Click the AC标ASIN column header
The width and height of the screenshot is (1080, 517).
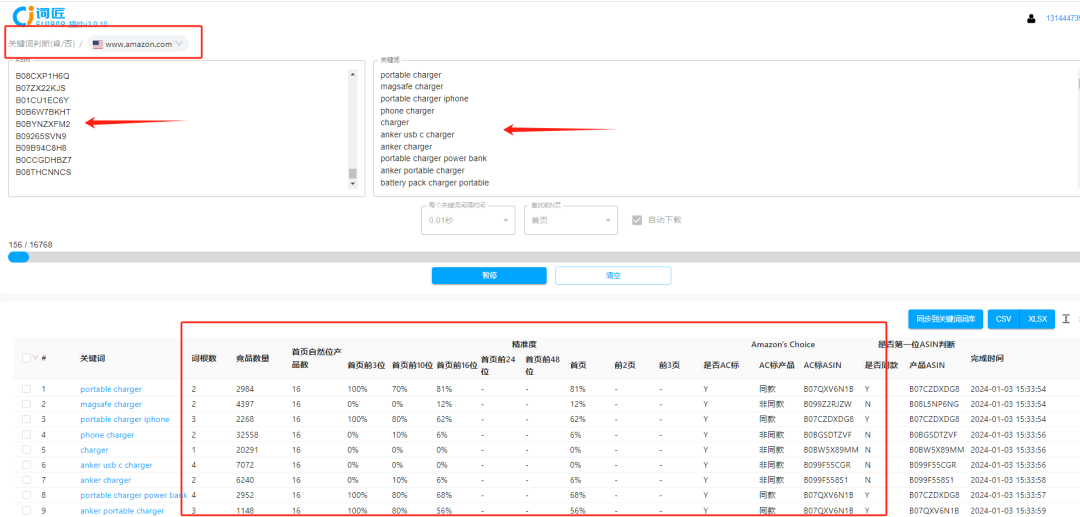824,366
